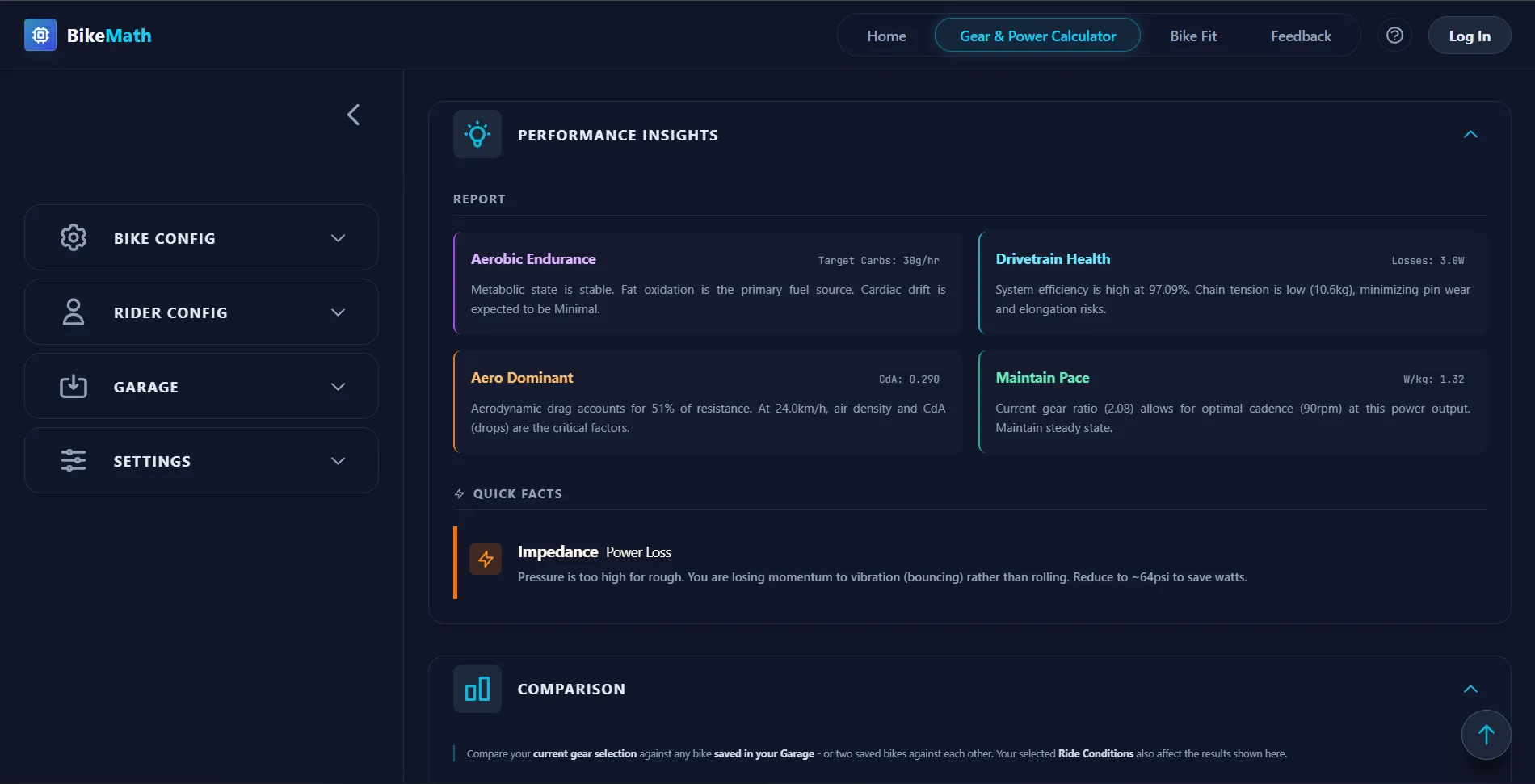Go to the Home tab
Viewport: 1535px width, 784px height.
coord(886,36)
